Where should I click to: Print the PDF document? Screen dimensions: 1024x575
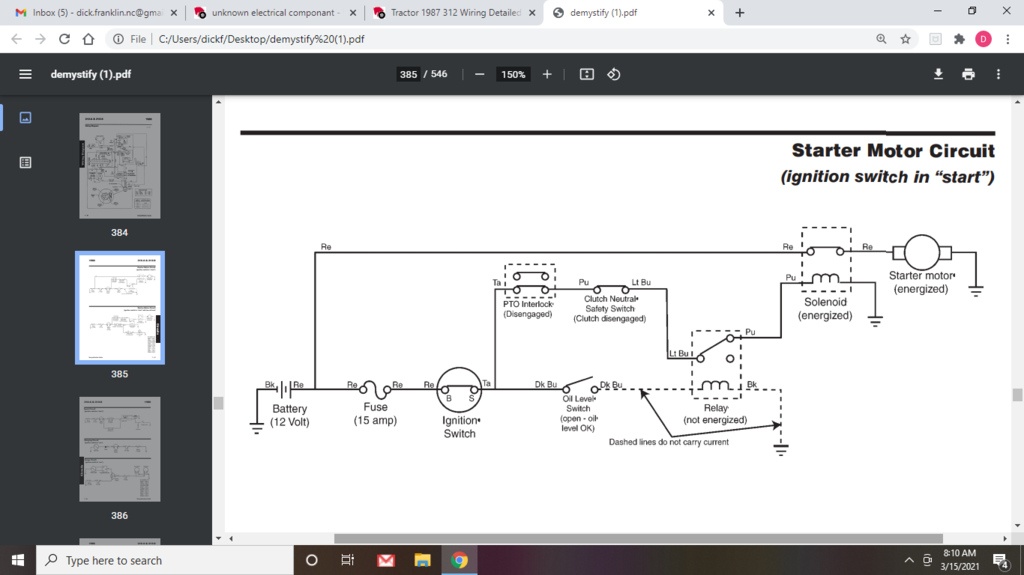pos(968,74)
